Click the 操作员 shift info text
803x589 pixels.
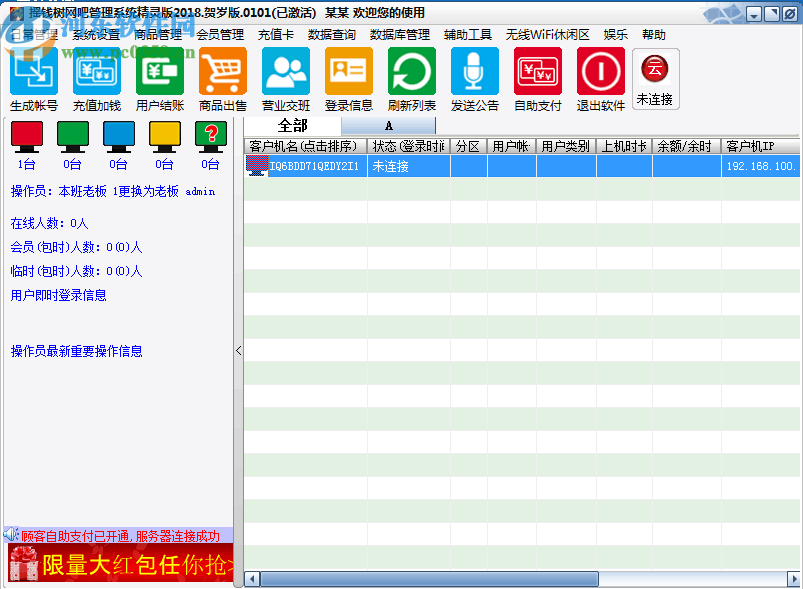[x=113, y=192]
